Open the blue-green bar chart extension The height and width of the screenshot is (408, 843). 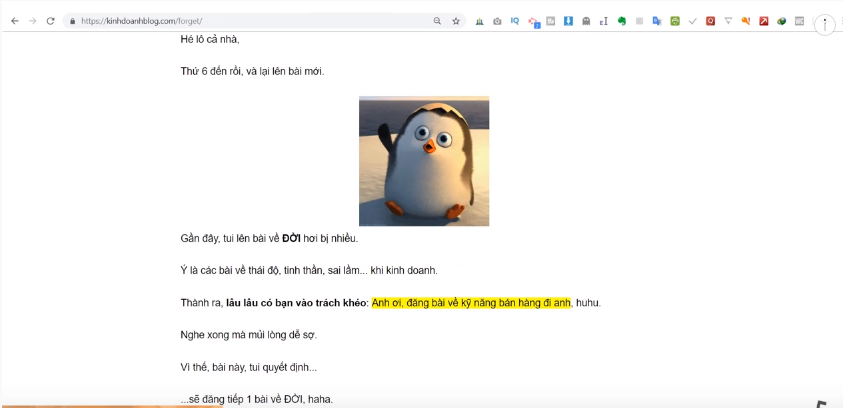coord(480,21)
